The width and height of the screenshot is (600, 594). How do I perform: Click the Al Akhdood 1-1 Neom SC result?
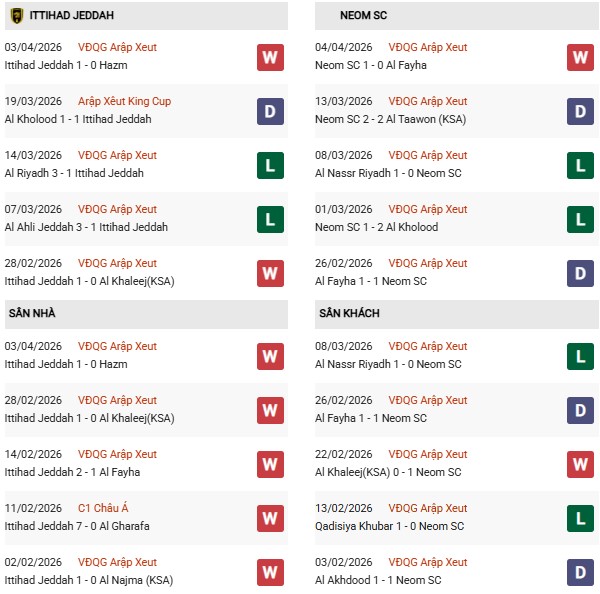point(378,580)
